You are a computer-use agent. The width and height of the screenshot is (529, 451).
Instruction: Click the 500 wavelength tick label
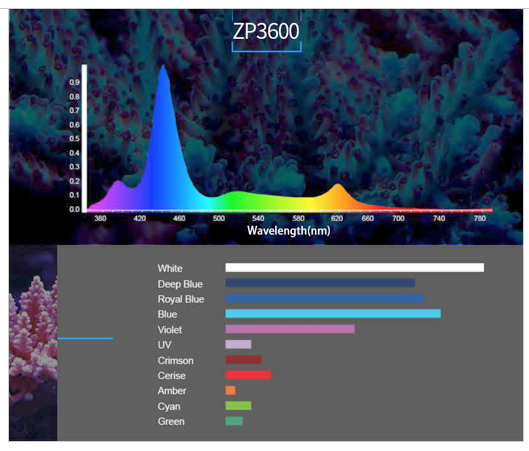click(x=219, y=219)
